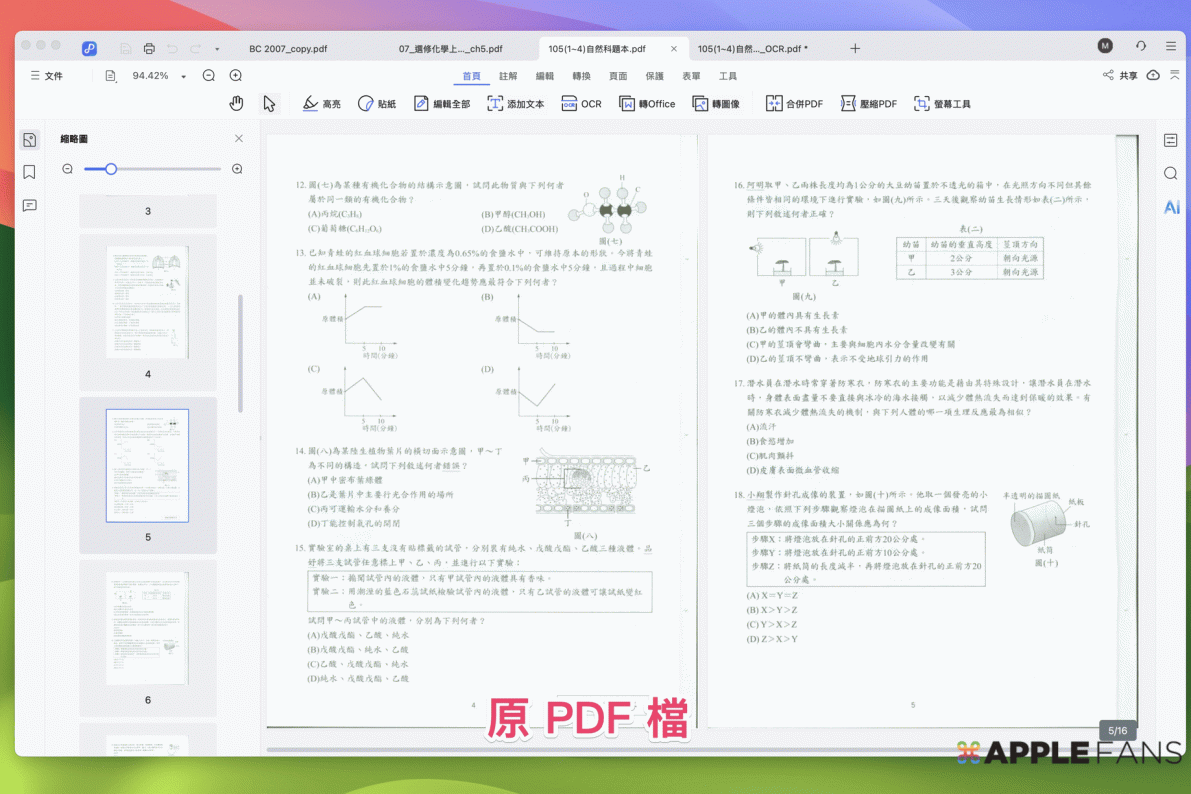Viewport: 1191px width, 794px height.
Task: Activate the arrow Select tool
Action: (x=268, y=103)
